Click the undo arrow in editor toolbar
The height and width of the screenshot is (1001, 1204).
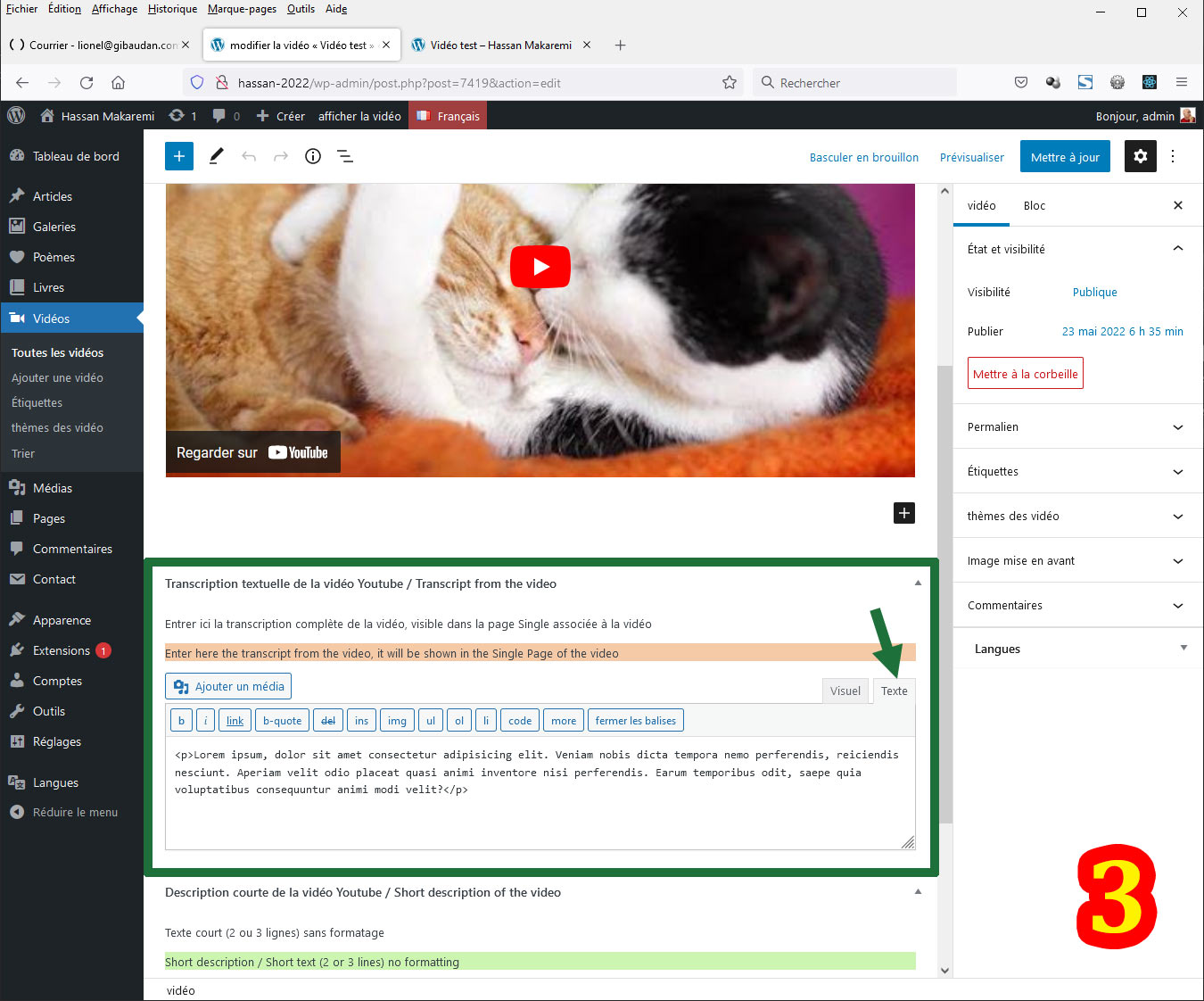(x=249, y=156)
